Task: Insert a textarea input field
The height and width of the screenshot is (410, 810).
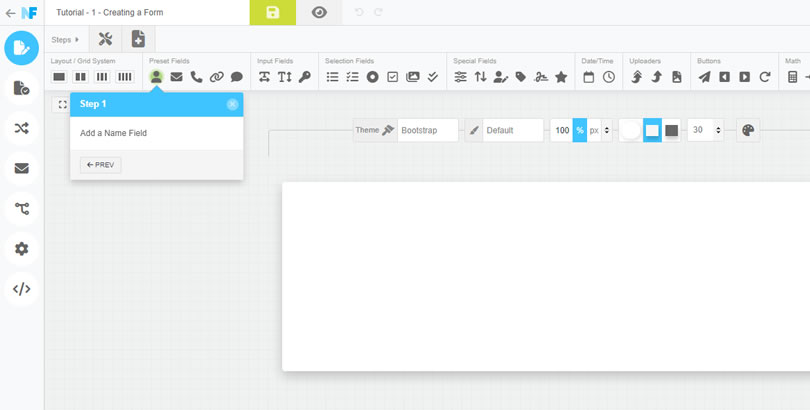Action: tap(285, 77)
